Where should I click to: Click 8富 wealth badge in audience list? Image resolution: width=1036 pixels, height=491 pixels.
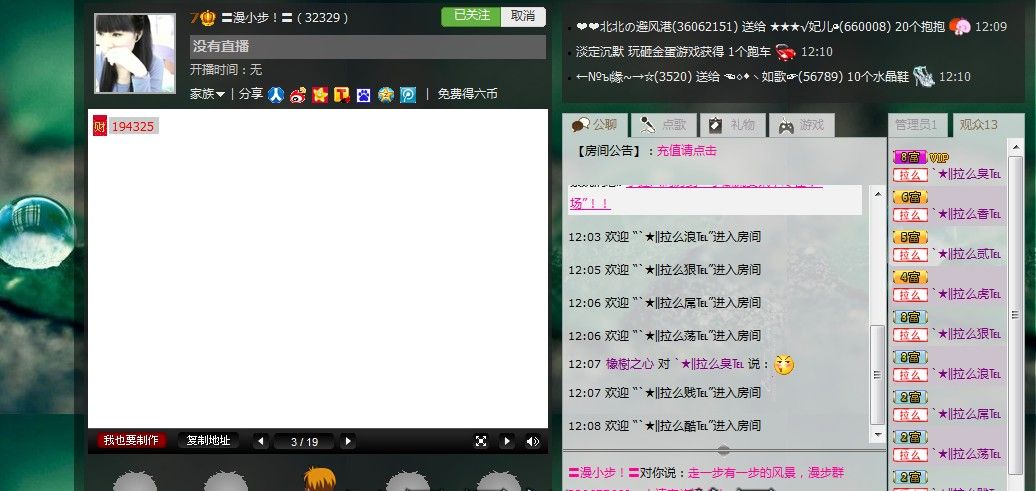(x=910, y=157)
